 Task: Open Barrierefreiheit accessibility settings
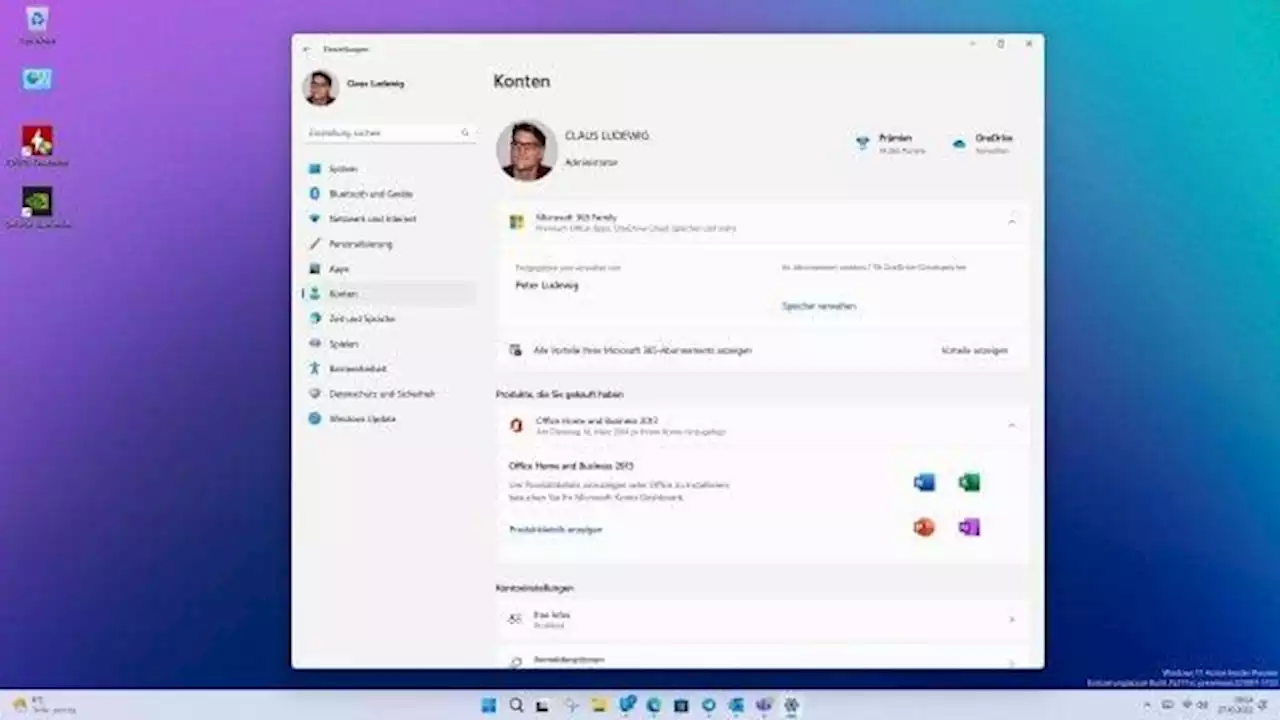388,369
